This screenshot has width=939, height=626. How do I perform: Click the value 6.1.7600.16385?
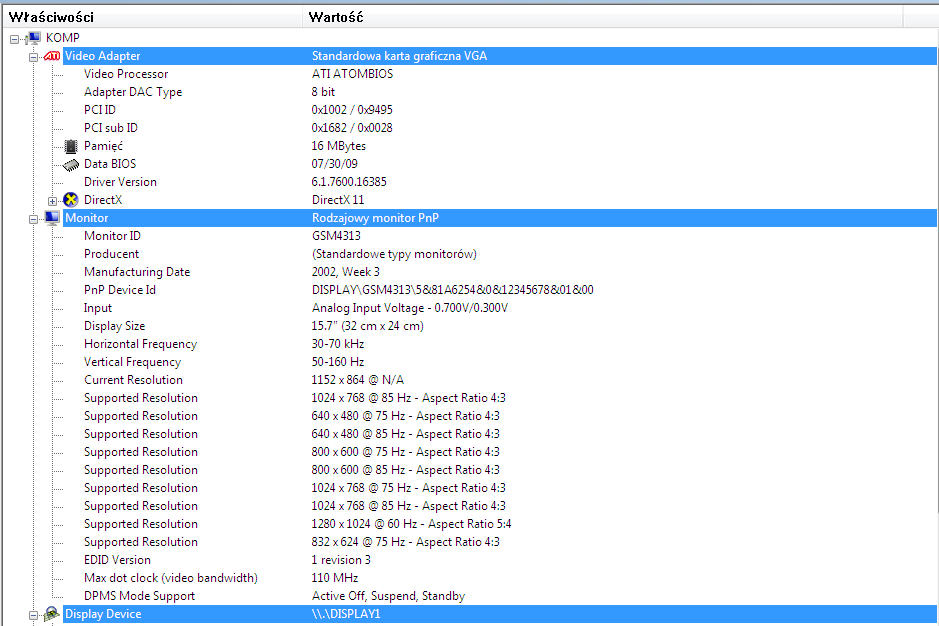(x=349, y=182)
